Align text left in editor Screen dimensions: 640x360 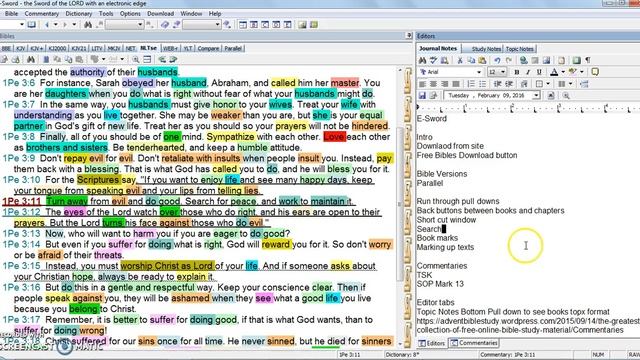coord(422,84)
